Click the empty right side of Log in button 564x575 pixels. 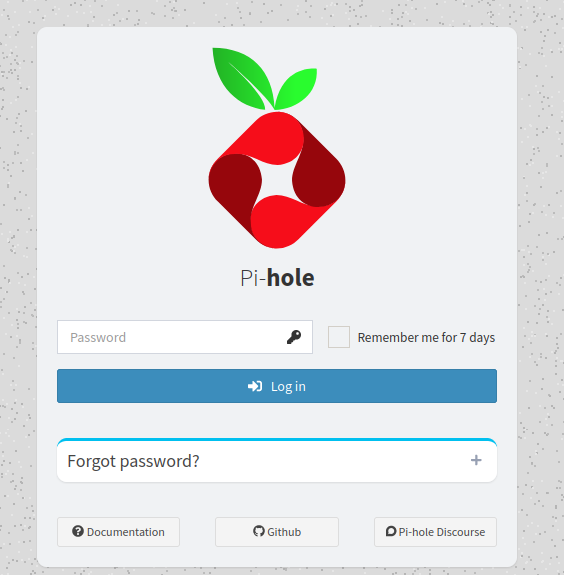[403, 386]
